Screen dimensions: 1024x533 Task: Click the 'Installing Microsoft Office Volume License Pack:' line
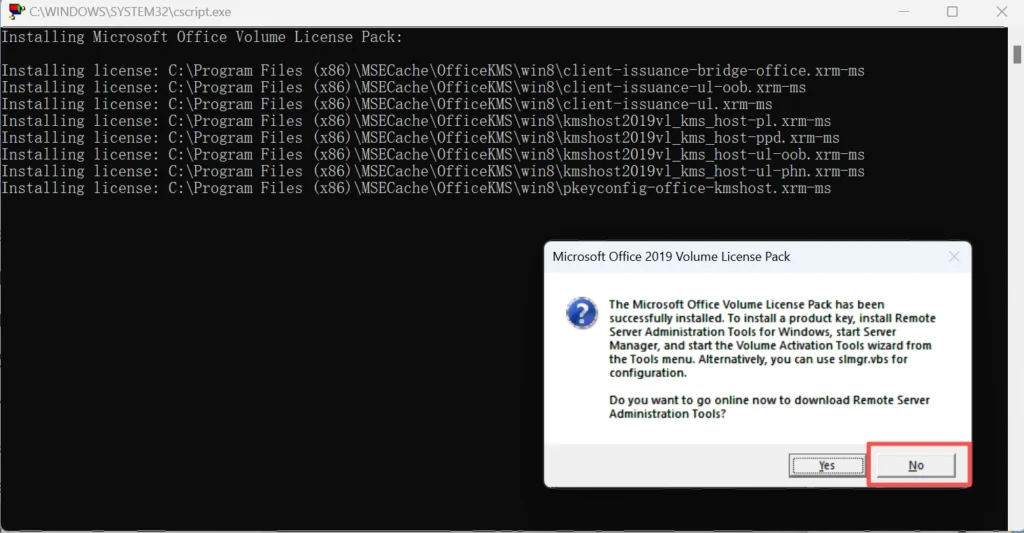[x=202, y=37]
